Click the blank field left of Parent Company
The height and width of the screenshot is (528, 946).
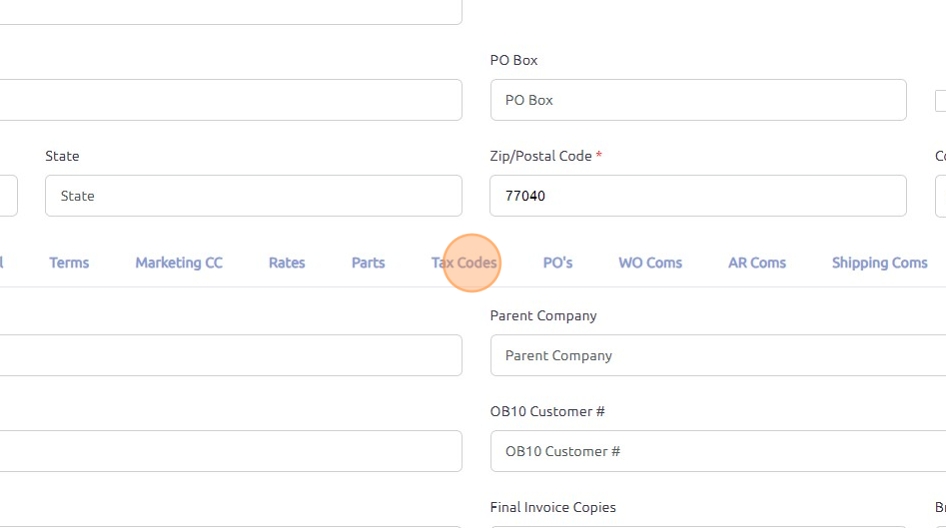[230, 355]
